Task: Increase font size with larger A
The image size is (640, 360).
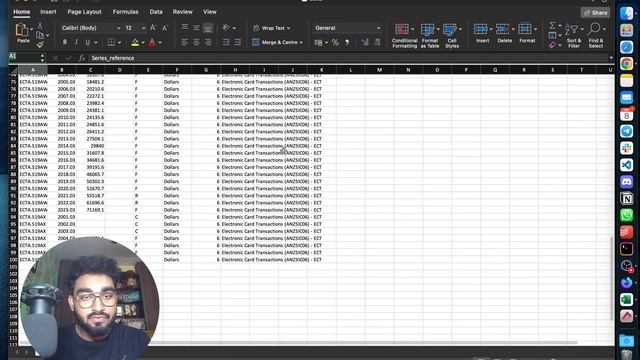Action: click(x=153, y=28)
